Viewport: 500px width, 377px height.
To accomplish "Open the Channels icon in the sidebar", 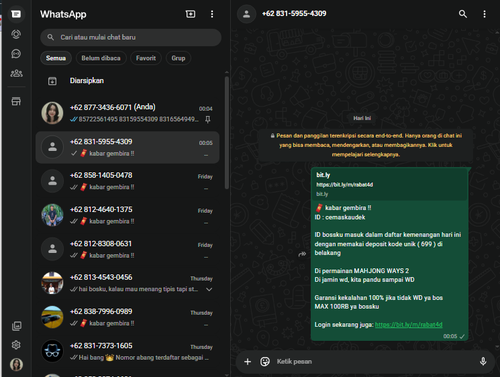I will 16,54.
